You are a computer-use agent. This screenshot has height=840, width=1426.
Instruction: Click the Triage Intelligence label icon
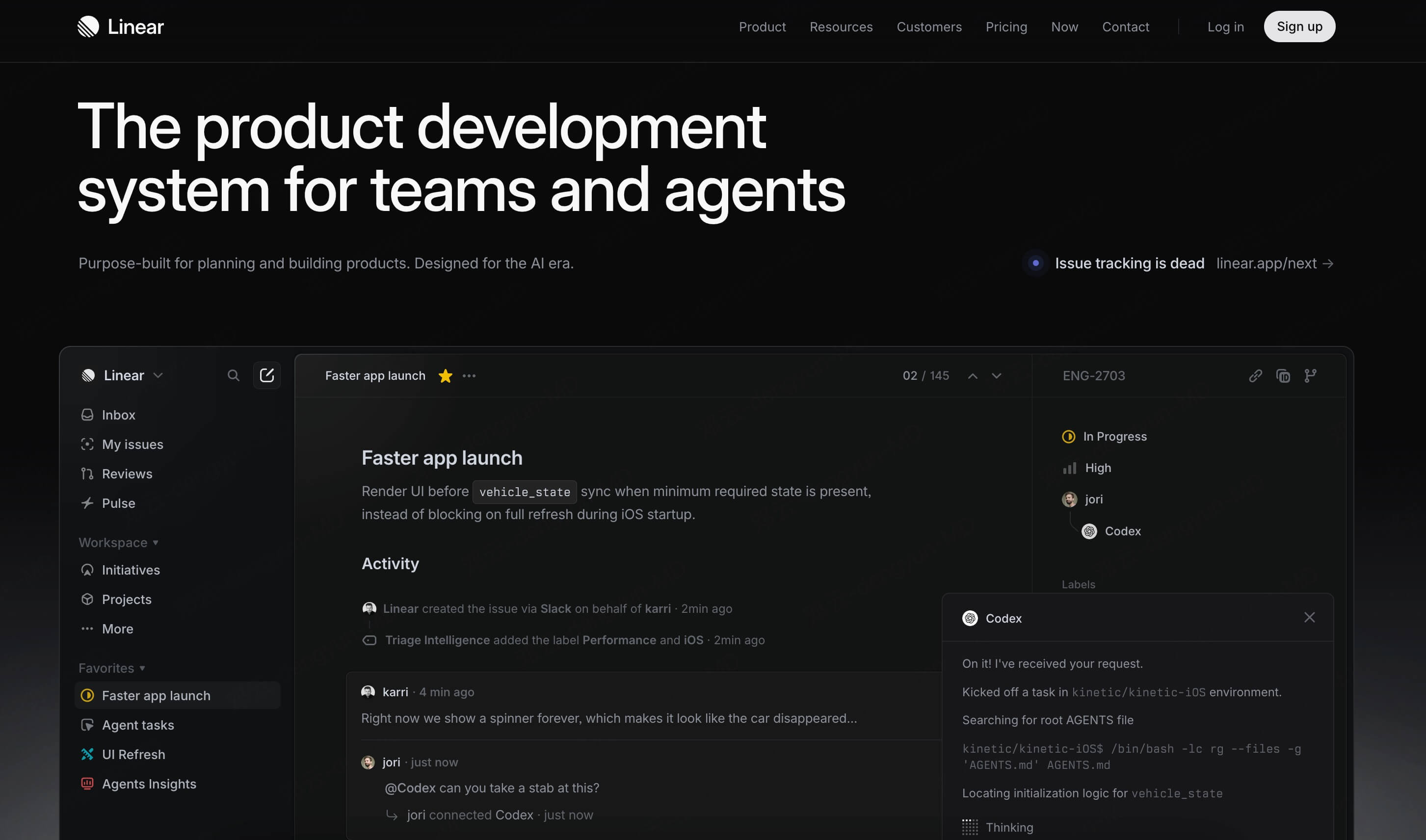pyautogui.click(x=370, y=640)
